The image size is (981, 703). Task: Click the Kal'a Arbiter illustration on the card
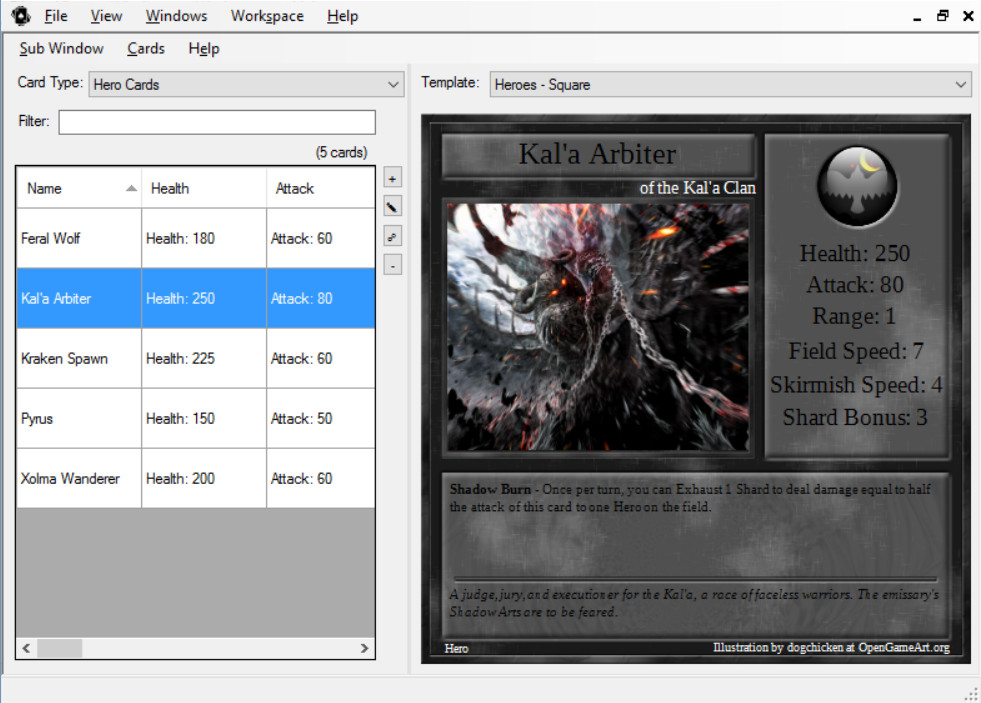(597, 326)
